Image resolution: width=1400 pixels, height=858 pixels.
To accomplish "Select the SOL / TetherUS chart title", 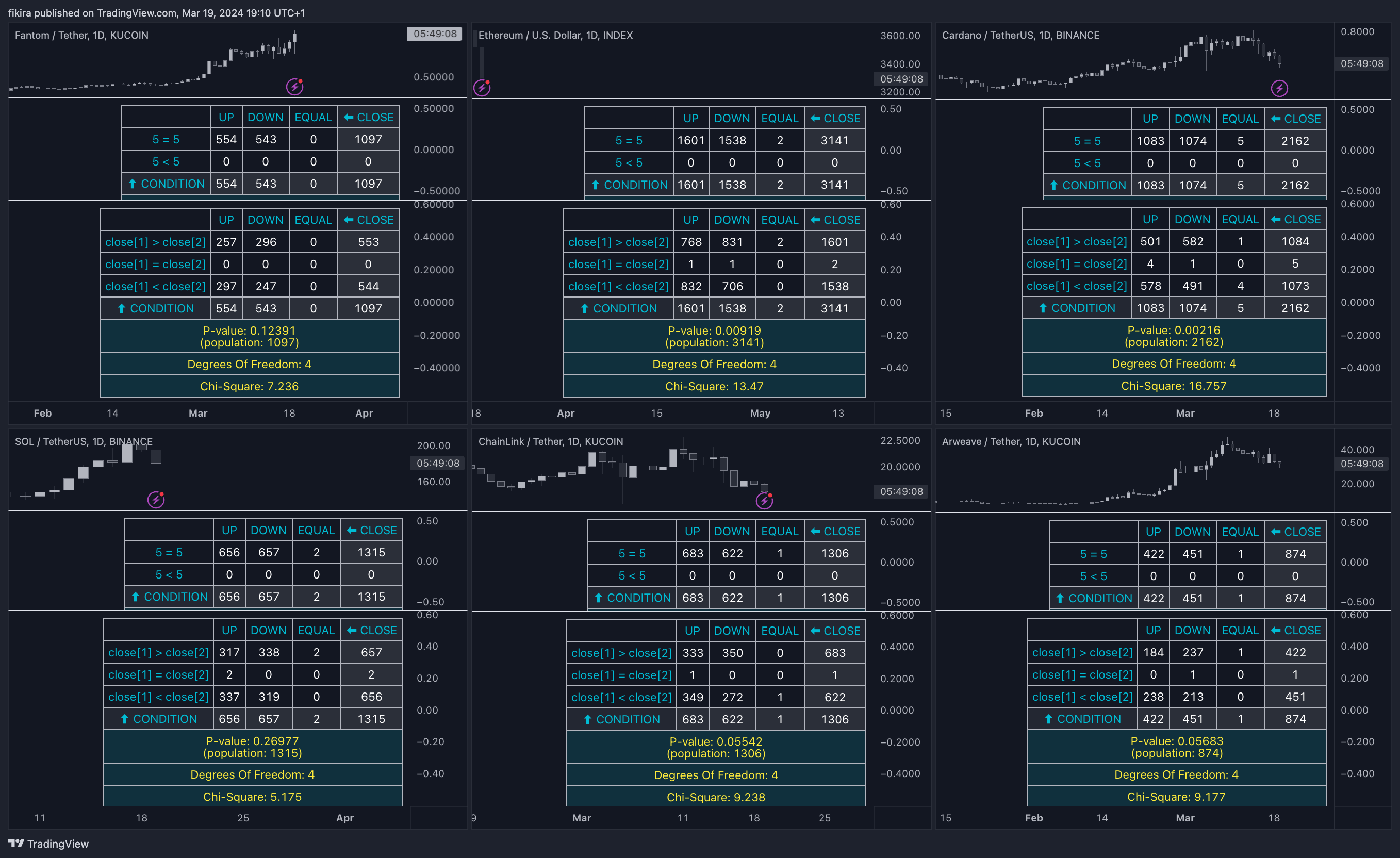I will tap(84, 441).
